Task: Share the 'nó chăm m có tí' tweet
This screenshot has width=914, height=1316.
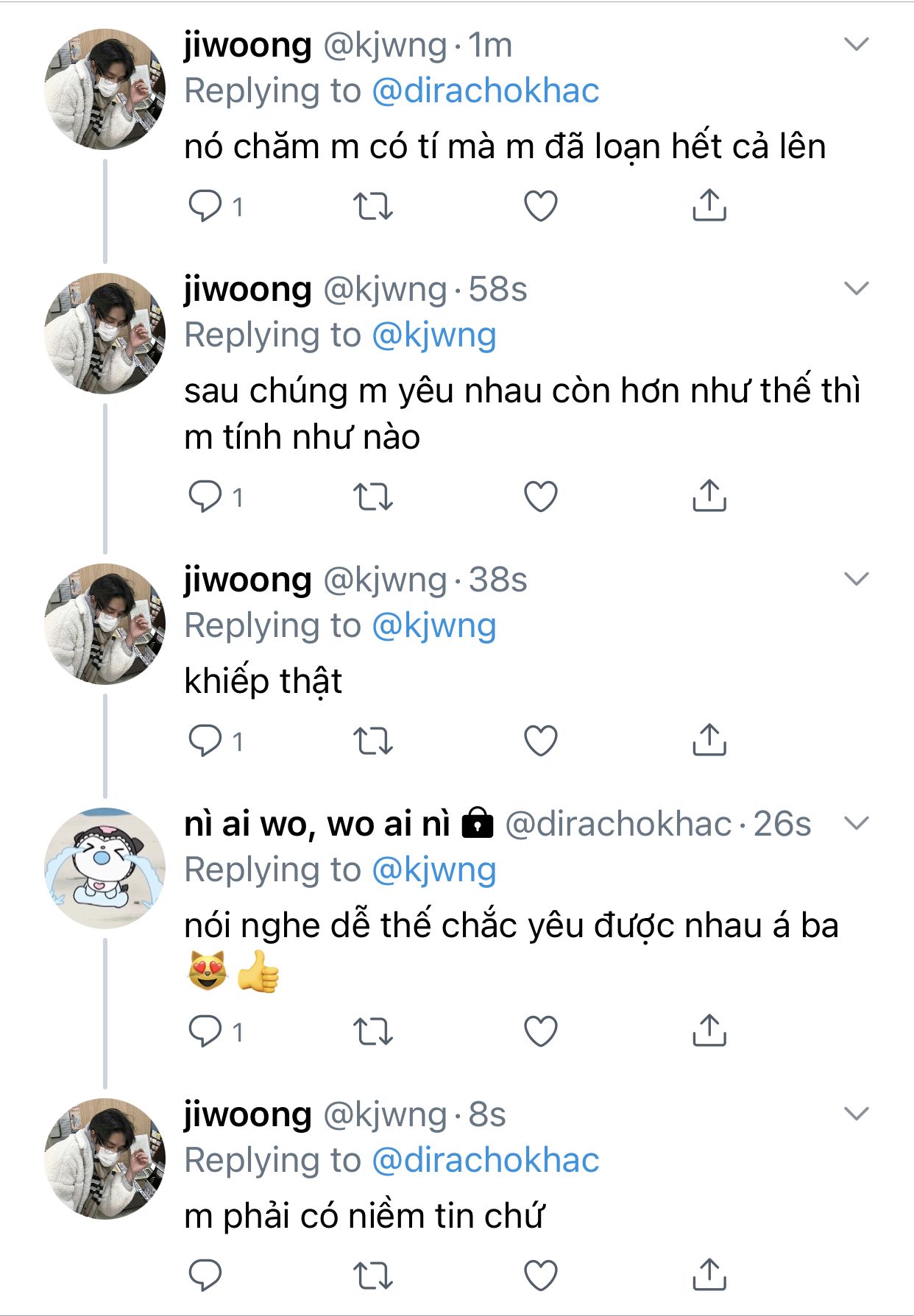Action: (x=709, y=206)
